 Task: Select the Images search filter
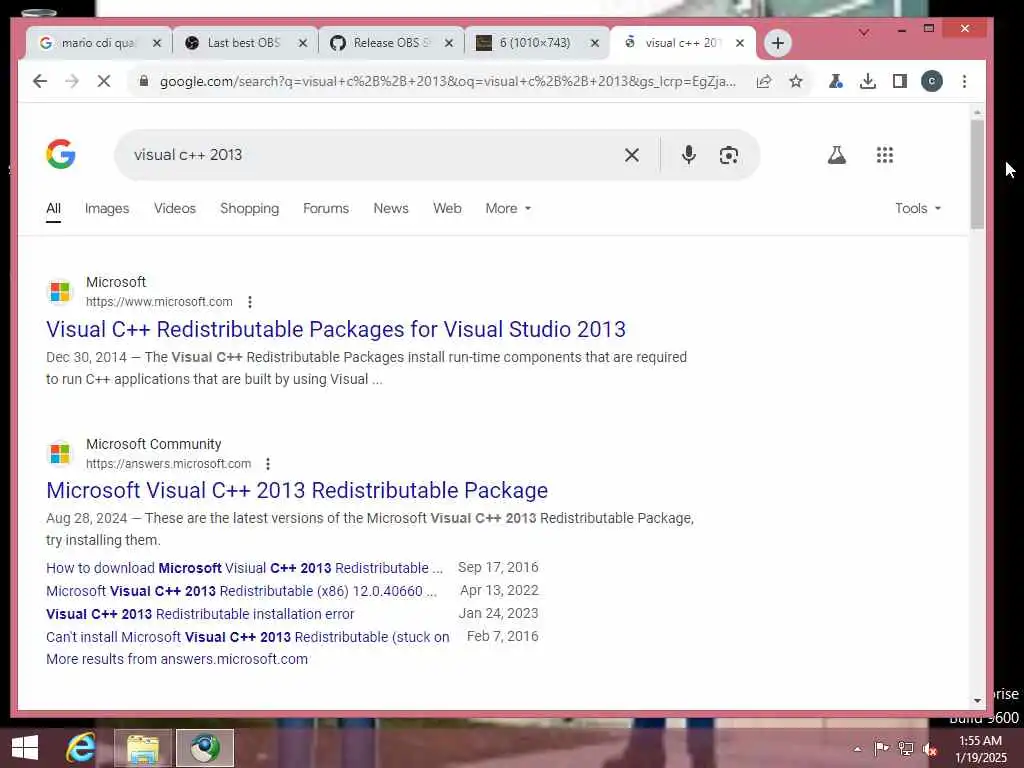(107, 208)
